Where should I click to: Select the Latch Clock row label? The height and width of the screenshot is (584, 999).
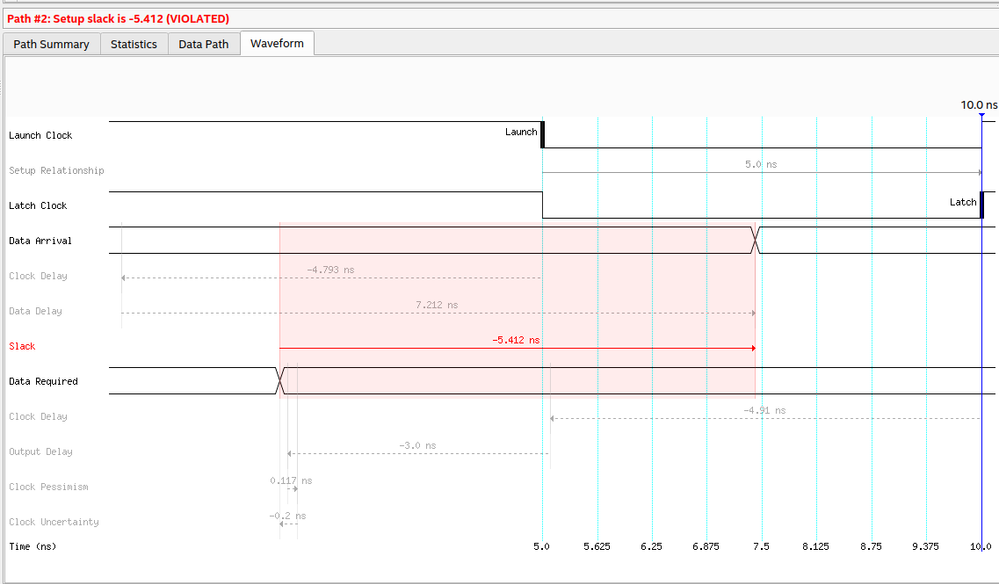tap(38, 206)
